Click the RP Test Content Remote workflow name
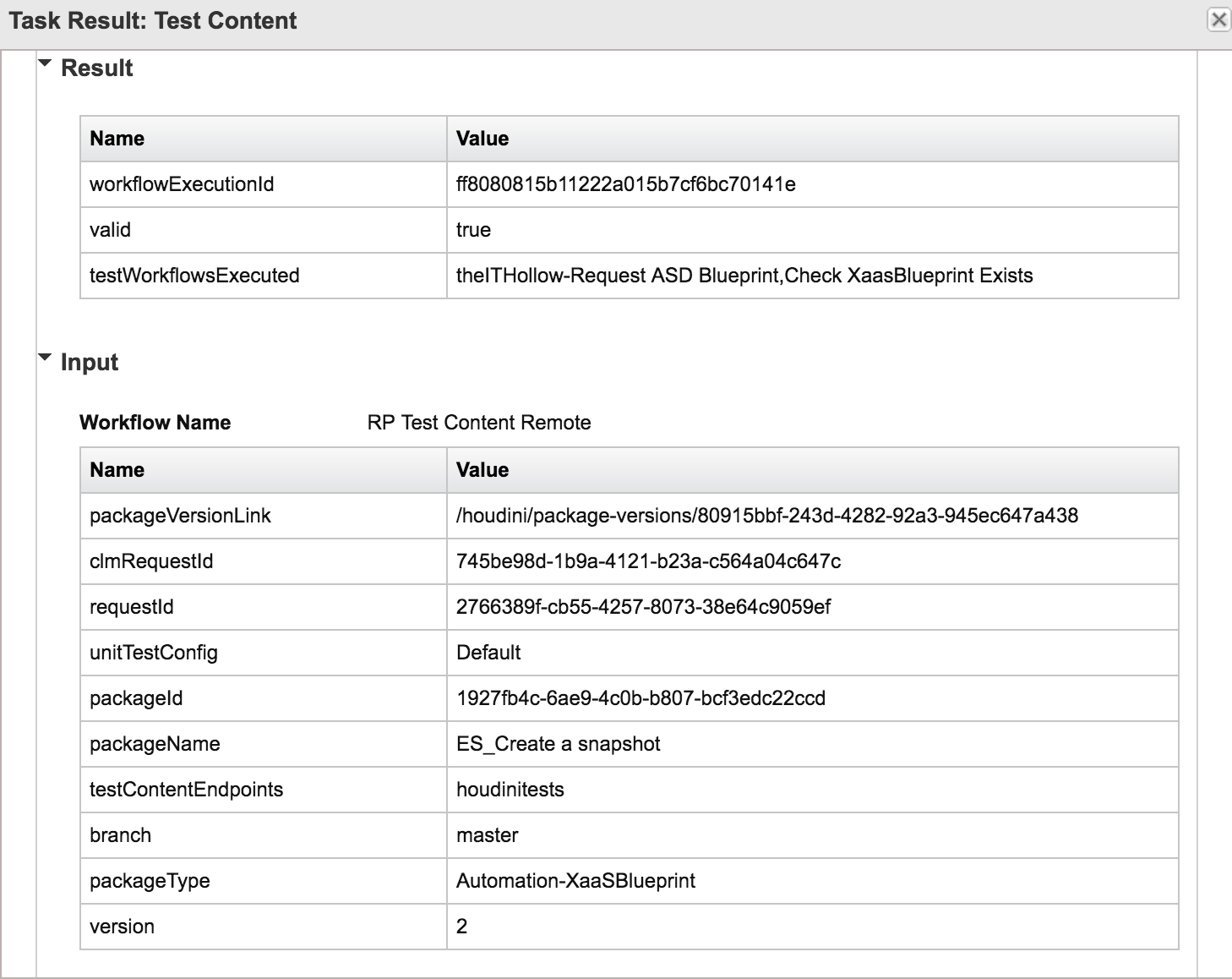 tap(478, 423)
